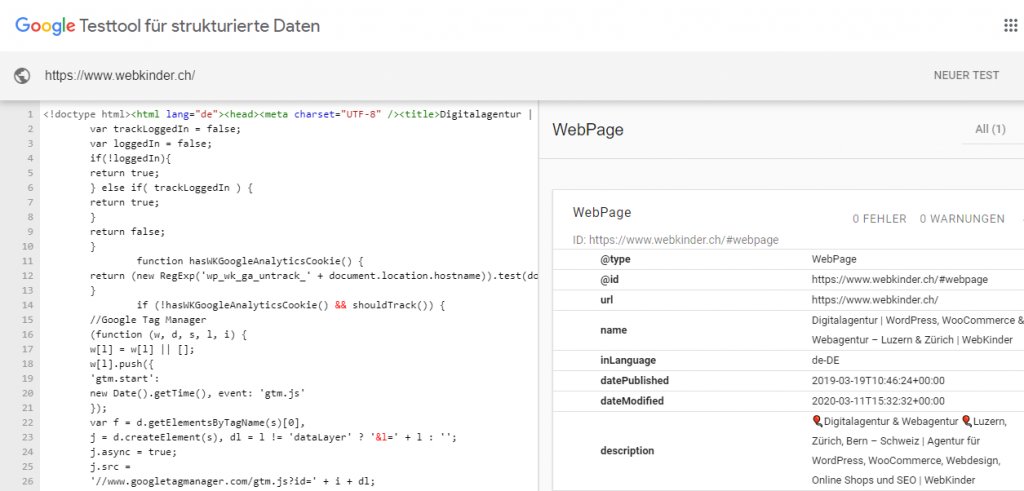Click the url property label

607,300
